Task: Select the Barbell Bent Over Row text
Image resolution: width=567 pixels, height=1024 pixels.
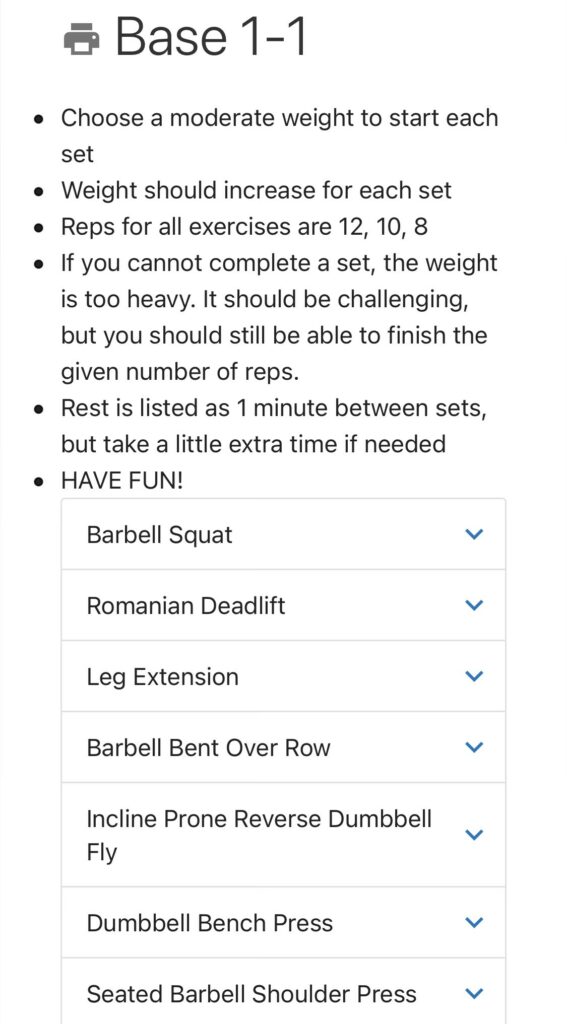Action: (208, 748)
